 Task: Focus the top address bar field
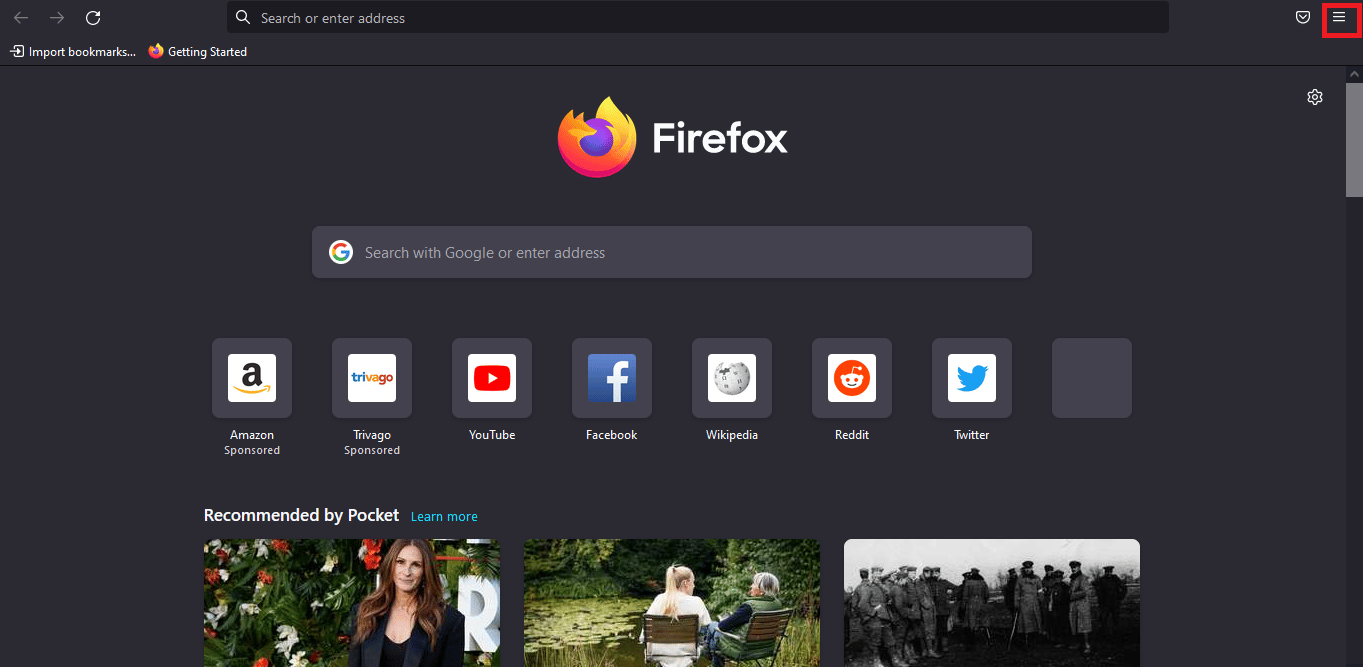[x=698, y=18]
